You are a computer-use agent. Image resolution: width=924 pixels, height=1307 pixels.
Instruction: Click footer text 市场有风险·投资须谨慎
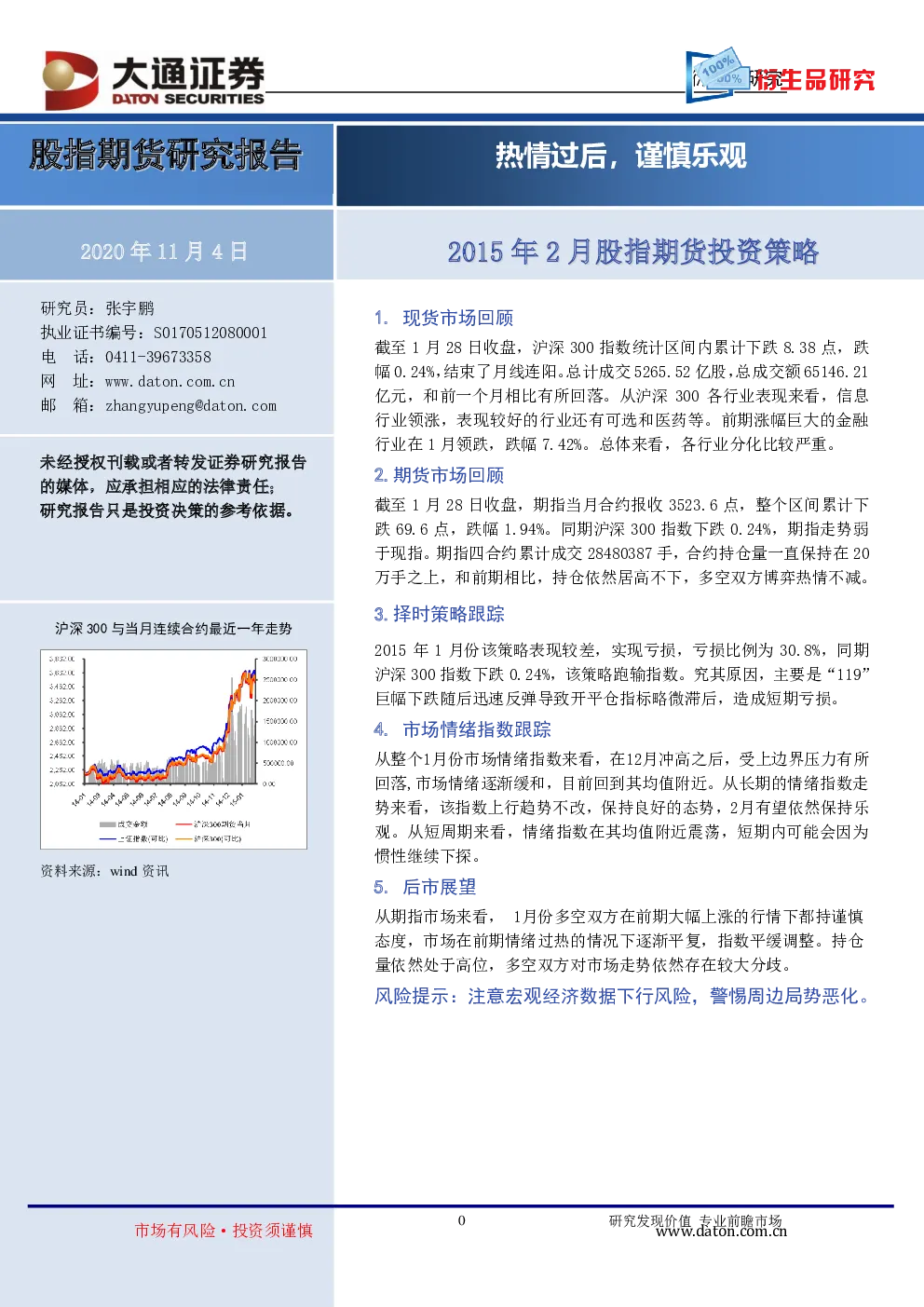coord(224,1231)
